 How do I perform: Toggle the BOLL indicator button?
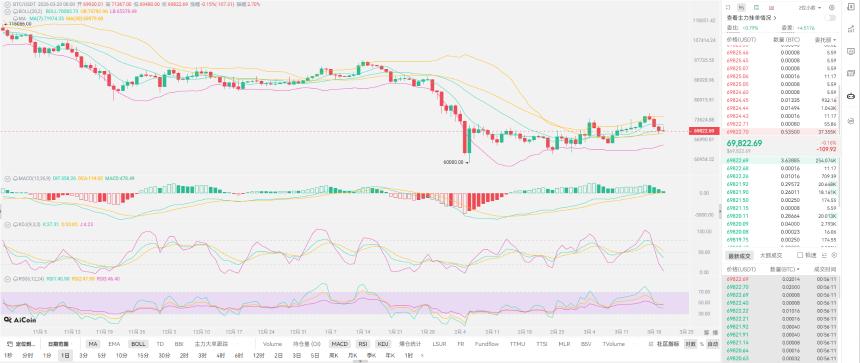coord(138,344)
